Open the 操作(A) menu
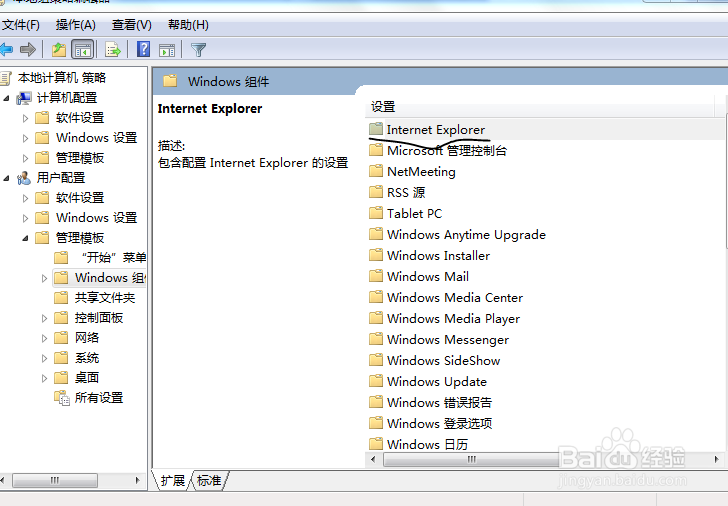Screen dimensions: 728x506 pos(76,25)
